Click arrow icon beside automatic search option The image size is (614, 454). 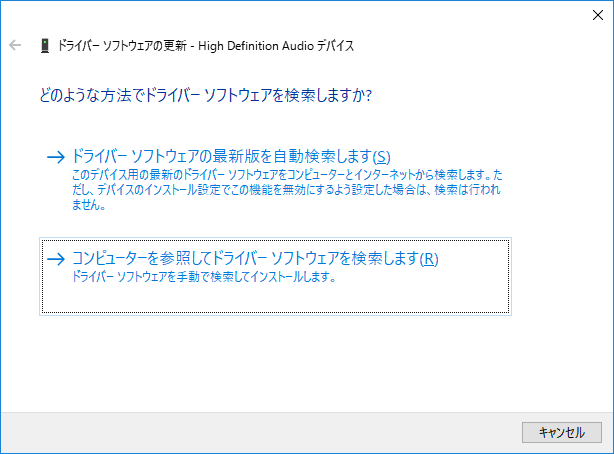coord(56,157)
